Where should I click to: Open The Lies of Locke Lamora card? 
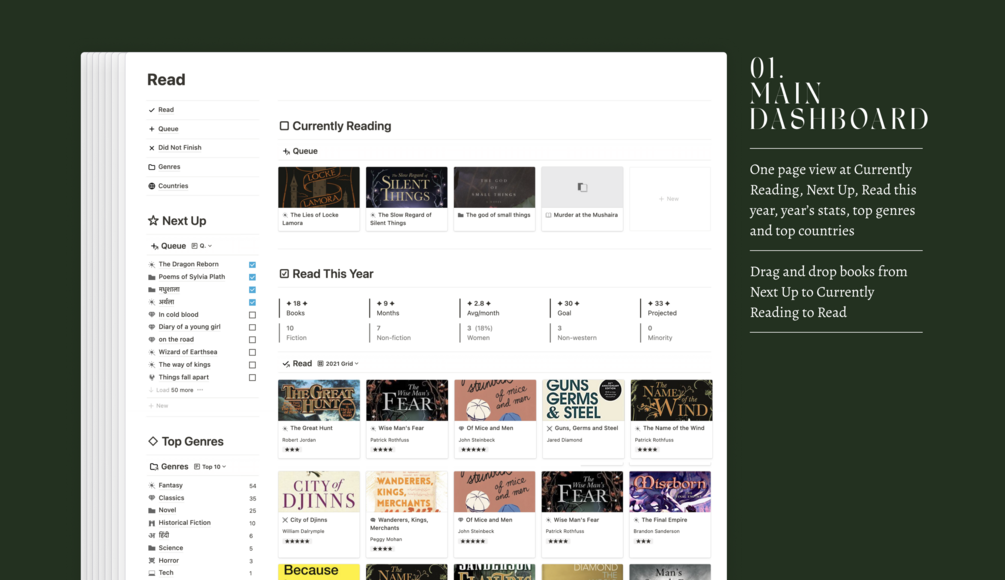pyautogui.click(x=319, y=199)
